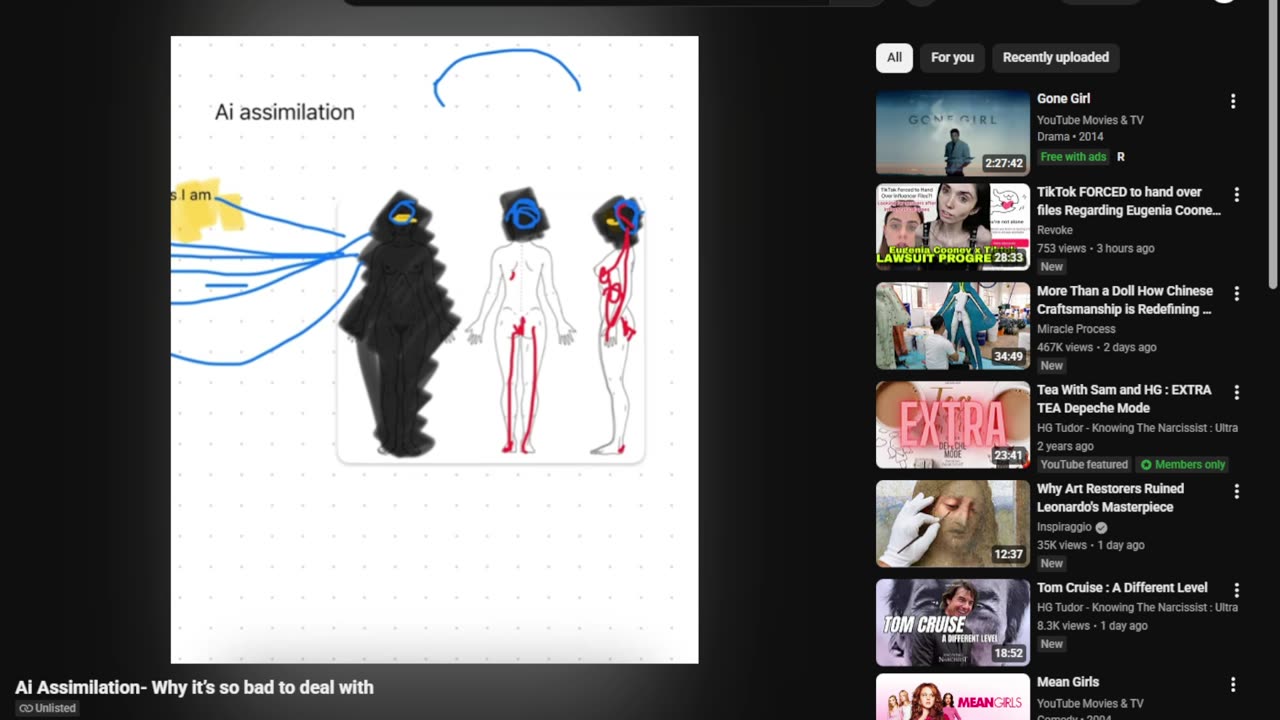
Task: Click '2 years ago' text
Action: [1065, 446]
